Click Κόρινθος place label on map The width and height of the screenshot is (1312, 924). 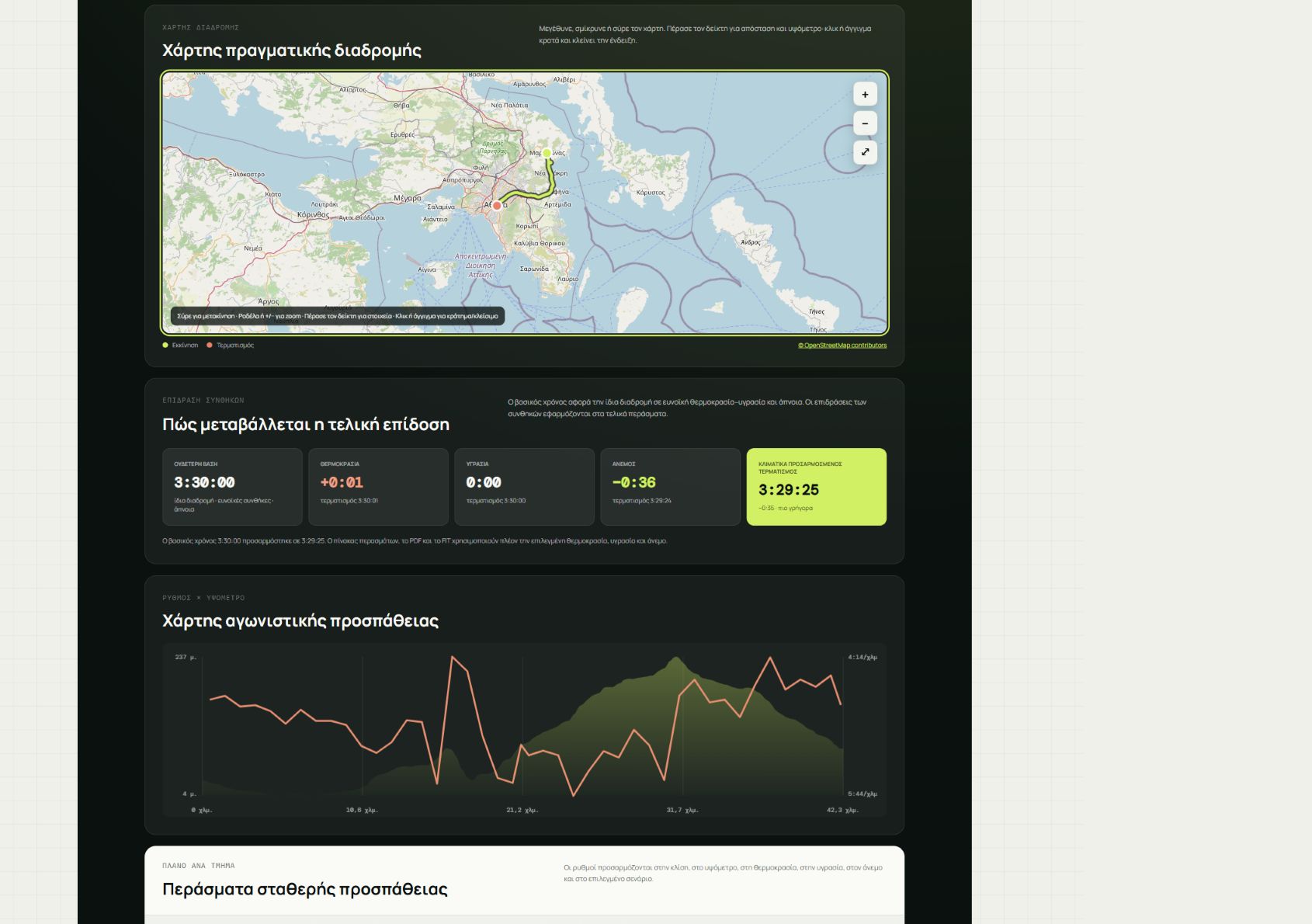313,215
